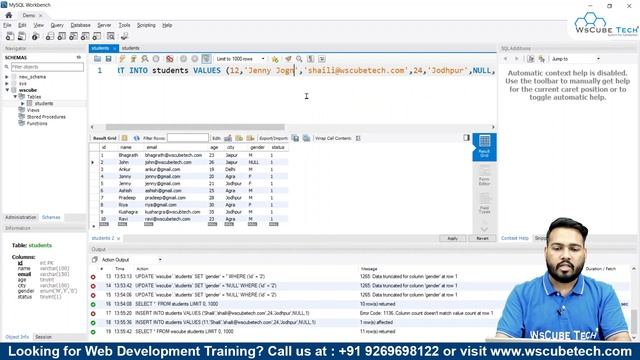Click the create new schema toolbar icon
Viewport: 640px width, 360px height.
[50, 36]
